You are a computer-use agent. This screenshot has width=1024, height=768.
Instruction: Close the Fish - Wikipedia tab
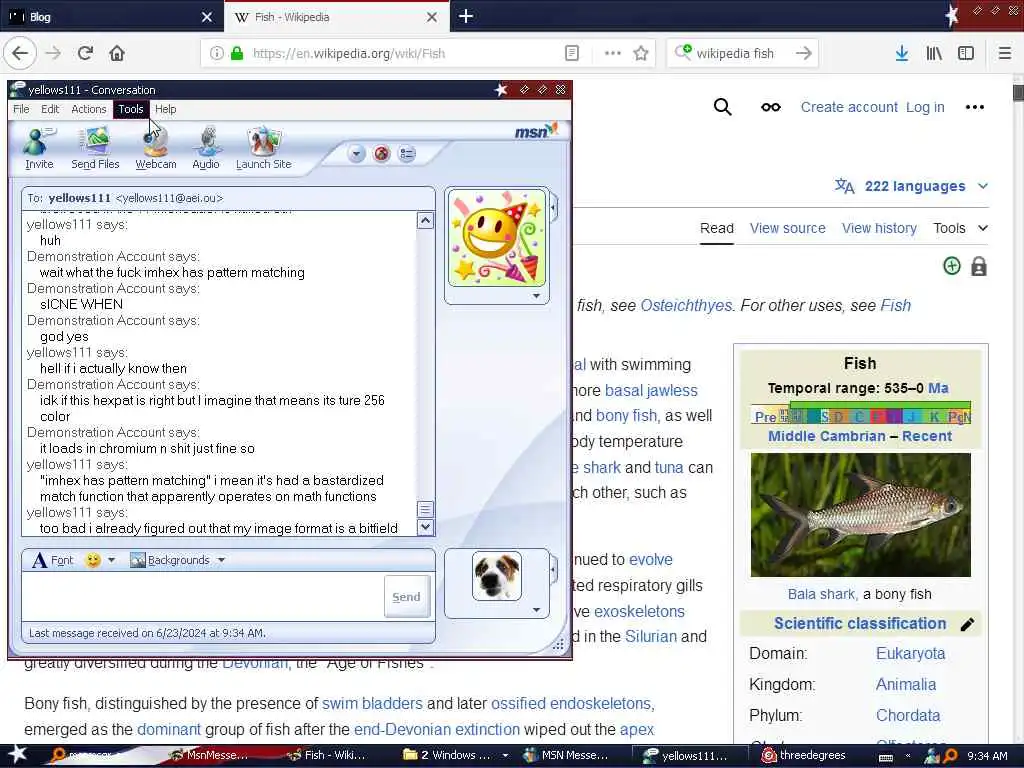[x=432, y=17]
